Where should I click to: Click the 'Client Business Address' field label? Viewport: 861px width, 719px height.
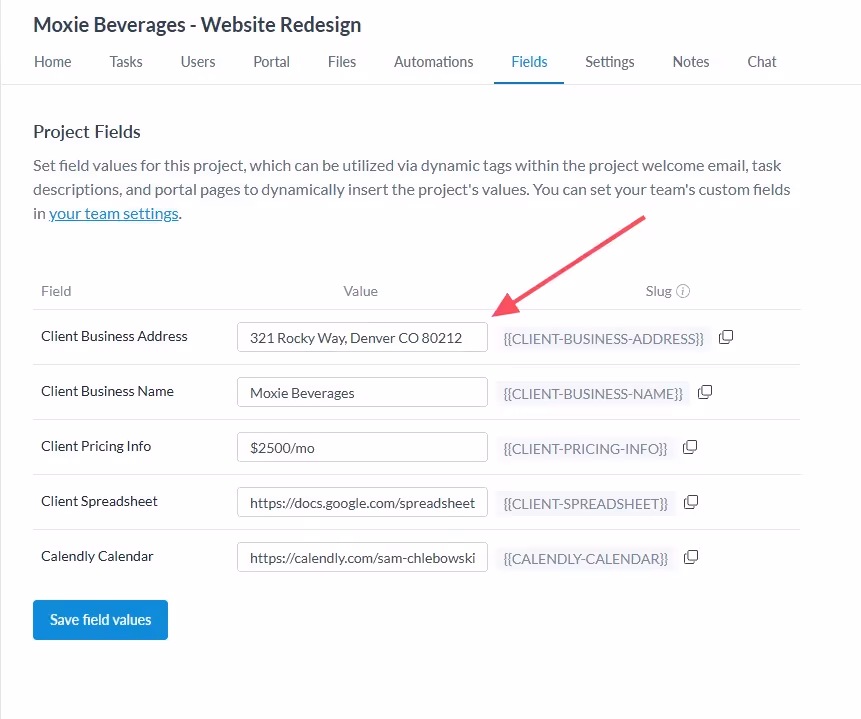click(x=114, y=336)
